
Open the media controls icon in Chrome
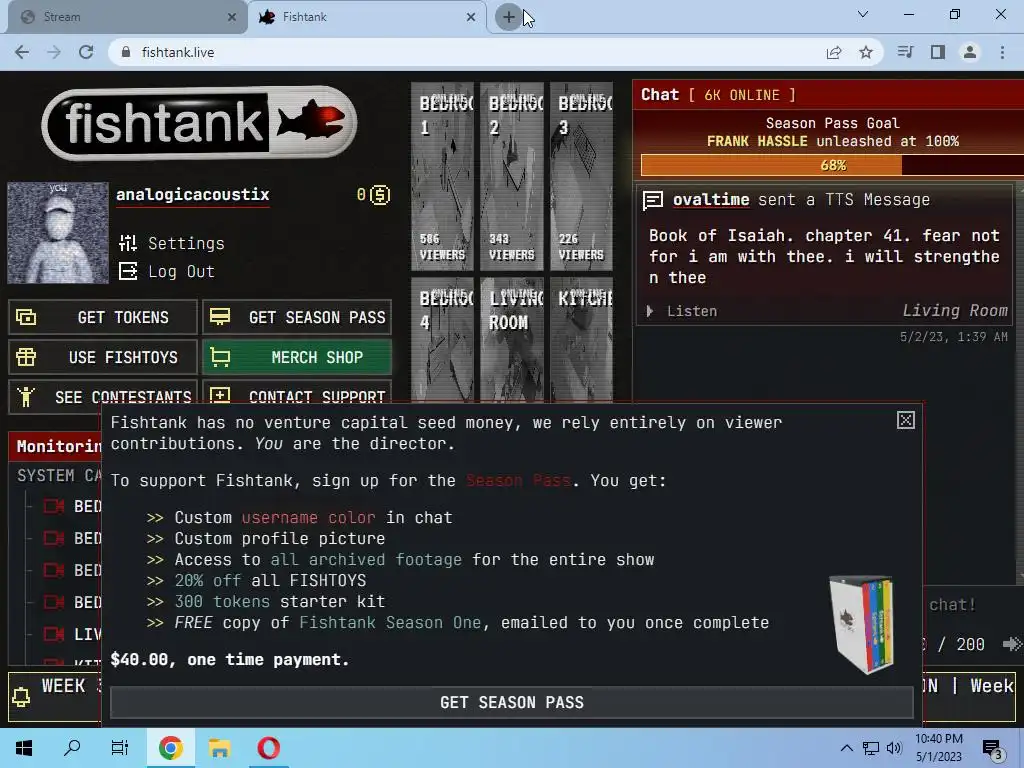pyautogui.click(x=905, y=52)
